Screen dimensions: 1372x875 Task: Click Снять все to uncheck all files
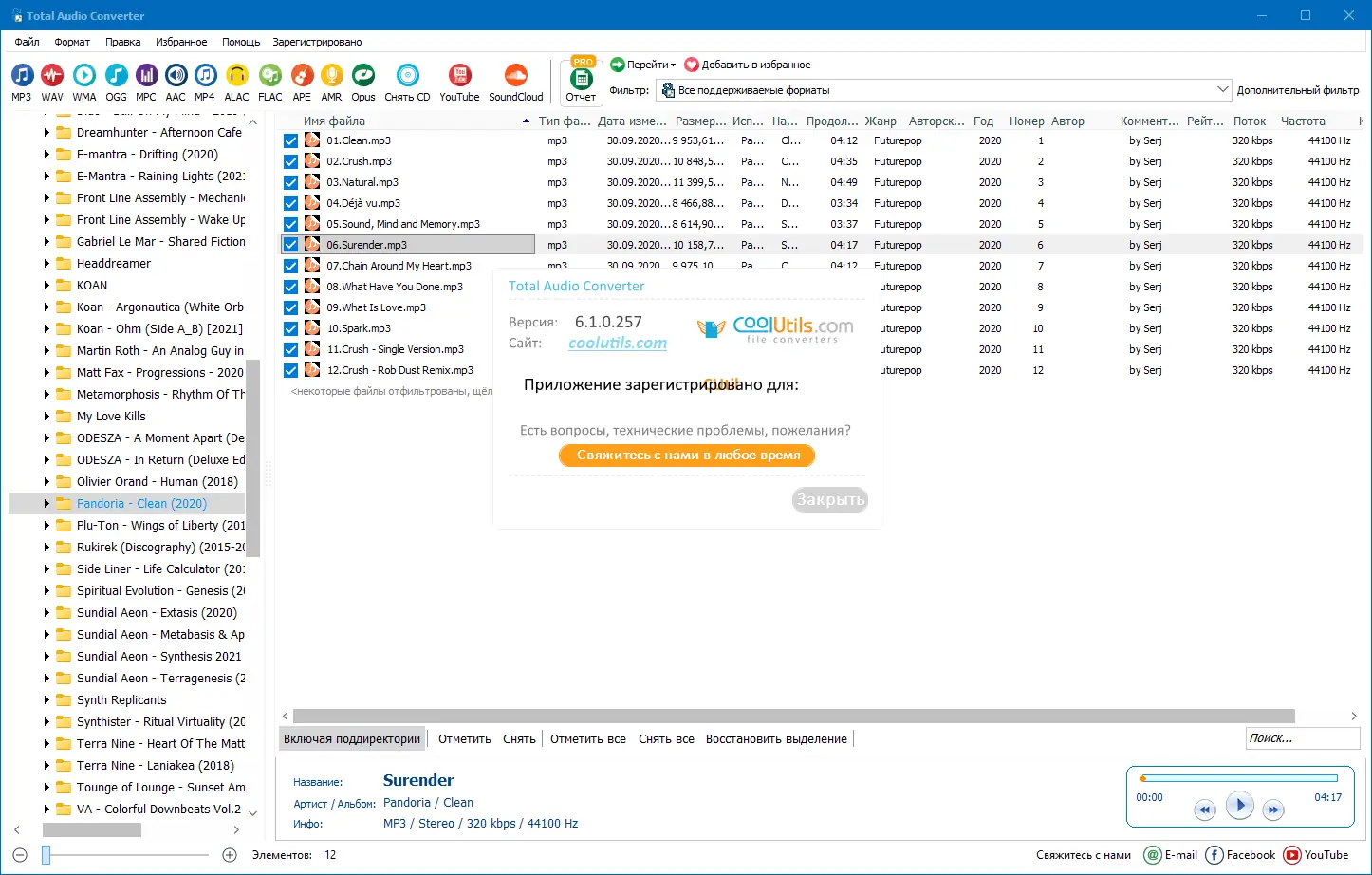click(666, 739)
